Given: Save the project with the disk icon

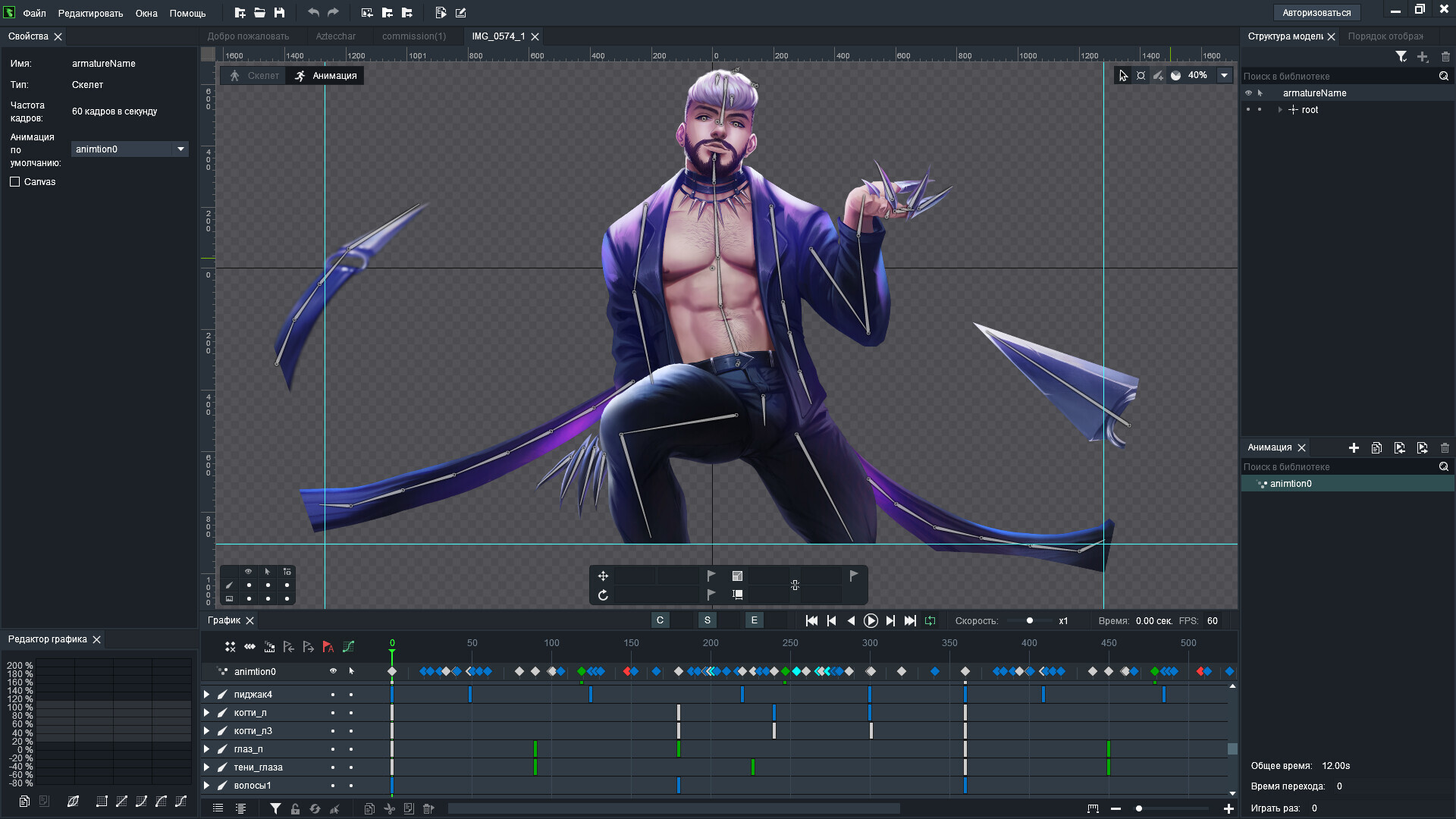Looking at the screenshot, I should pyautogui.click(x=279, y=13).
